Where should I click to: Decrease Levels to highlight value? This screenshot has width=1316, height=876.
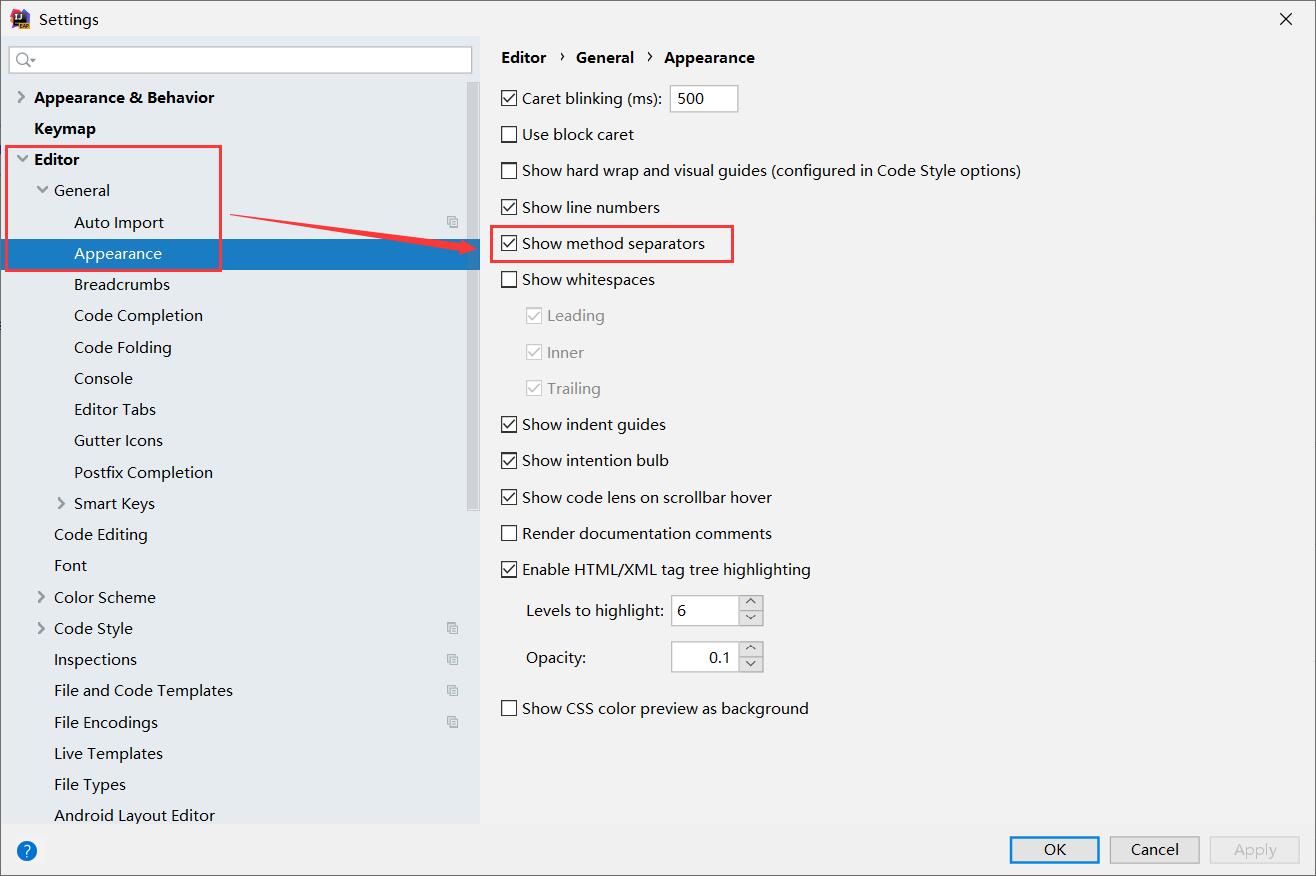(751, 618)
